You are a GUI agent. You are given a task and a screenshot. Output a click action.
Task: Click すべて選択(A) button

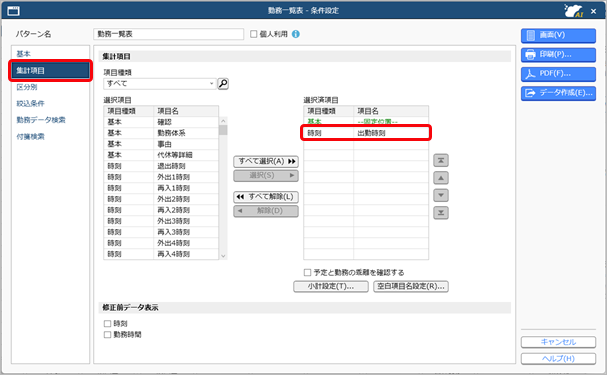tap(266, 161)
